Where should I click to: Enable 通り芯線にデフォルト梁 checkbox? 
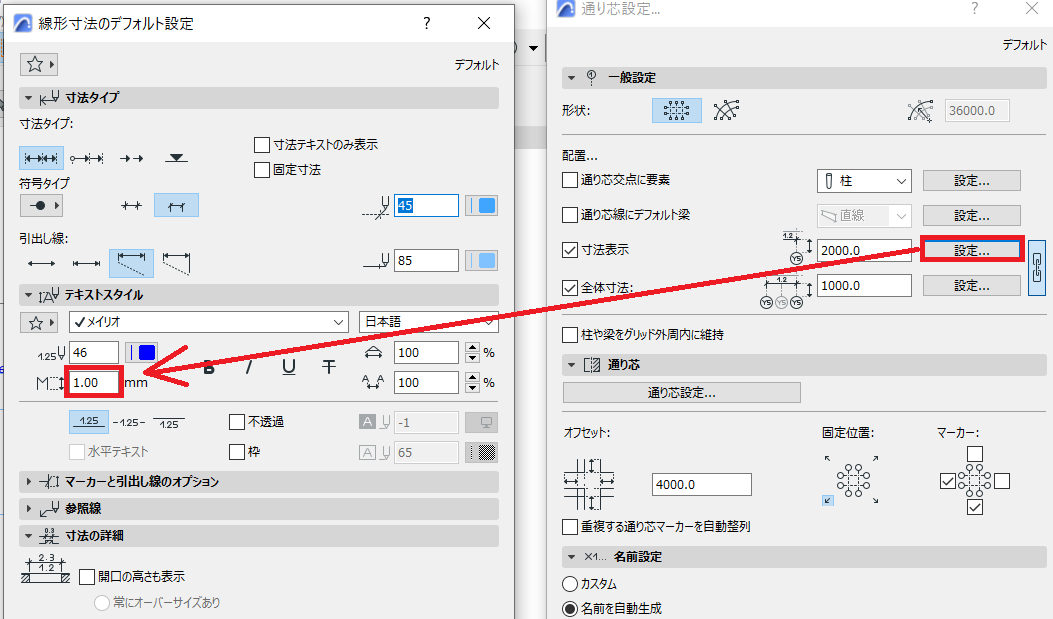tap(570, 215)
